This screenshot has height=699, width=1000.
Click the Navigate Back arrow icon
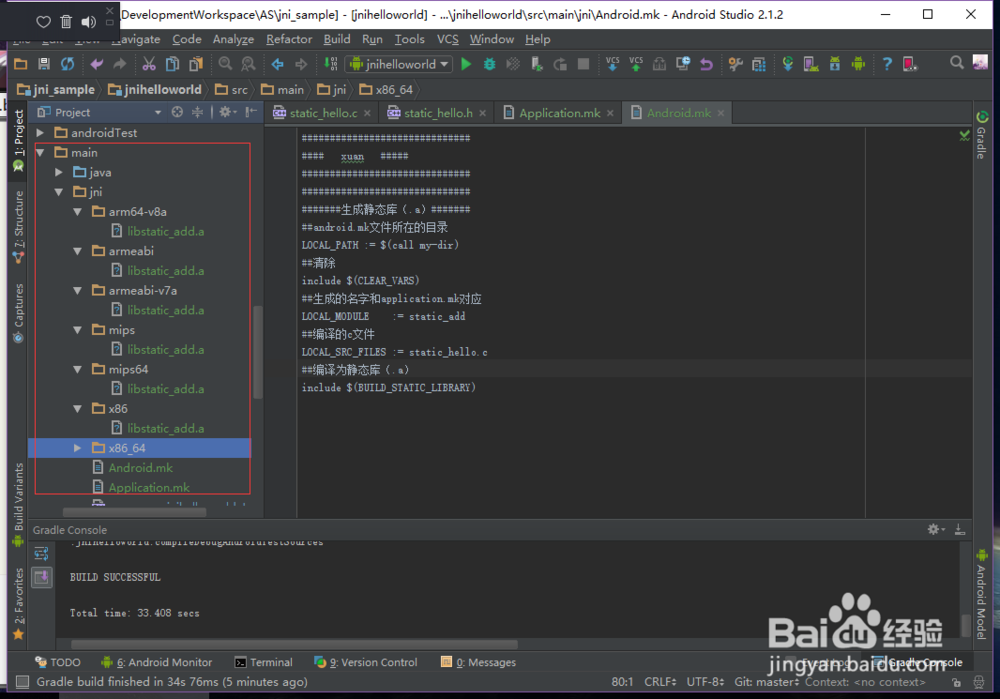pyautogui.click(x=277, y=64)
